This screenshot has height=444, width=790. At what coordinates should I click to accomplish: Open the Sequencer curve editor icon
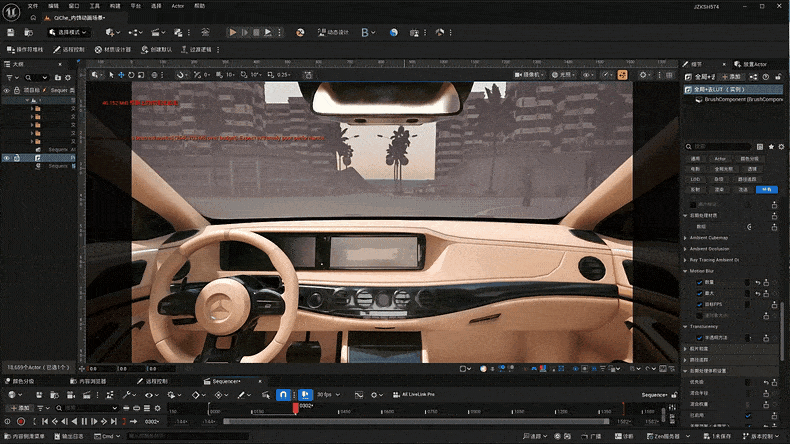[359, 395]
